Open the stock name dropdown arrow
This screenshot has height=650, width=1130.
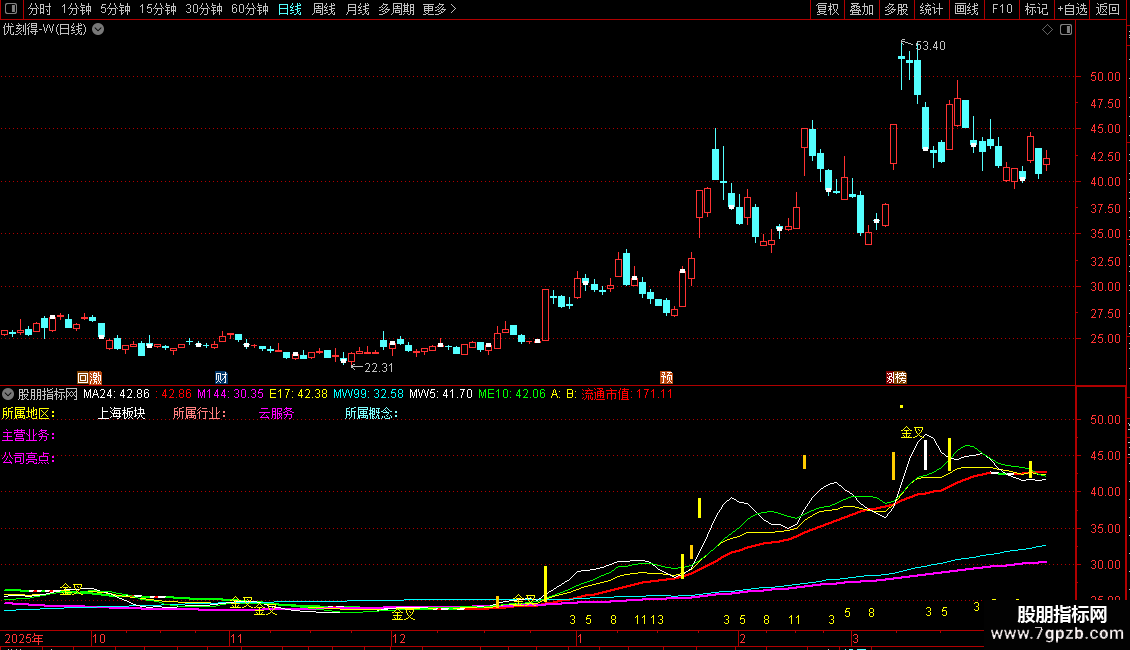(x=98, y=30)
